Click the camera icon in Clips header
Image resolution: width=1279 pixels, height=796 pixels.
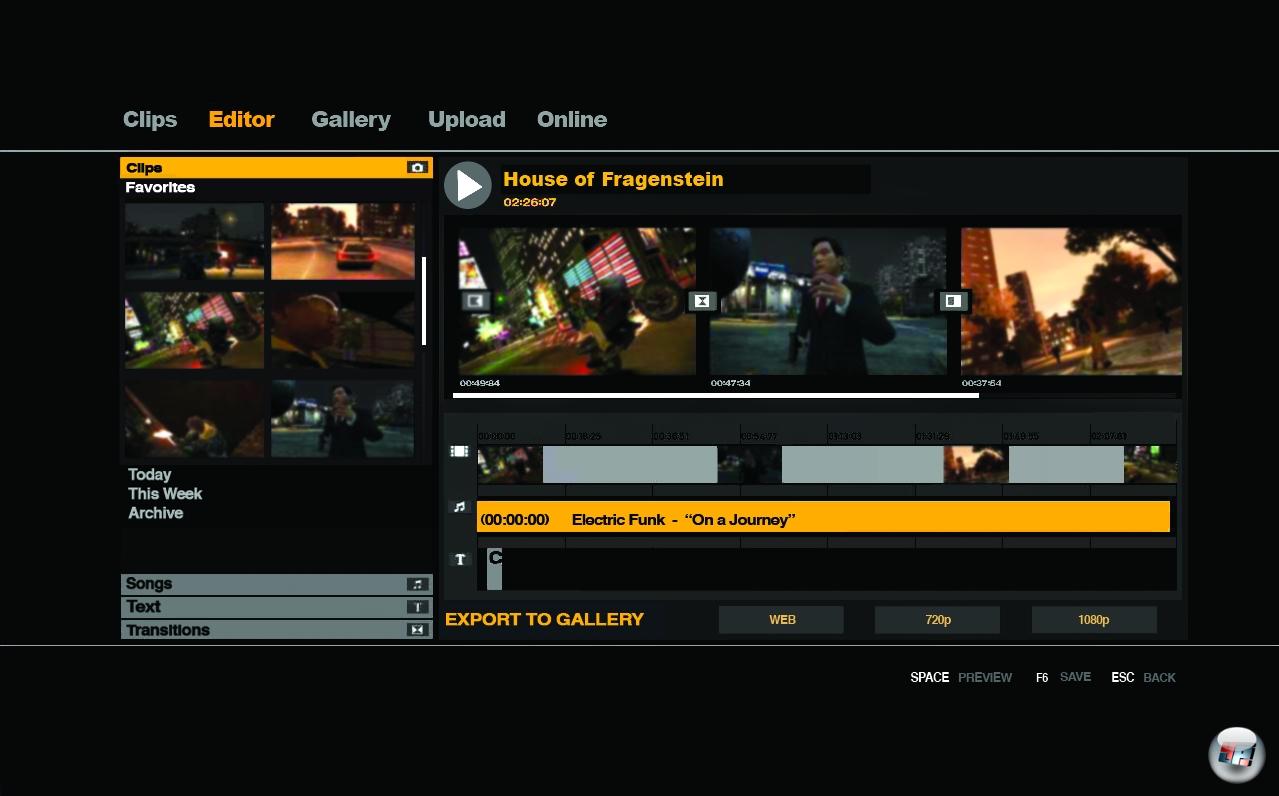[417, 168]
